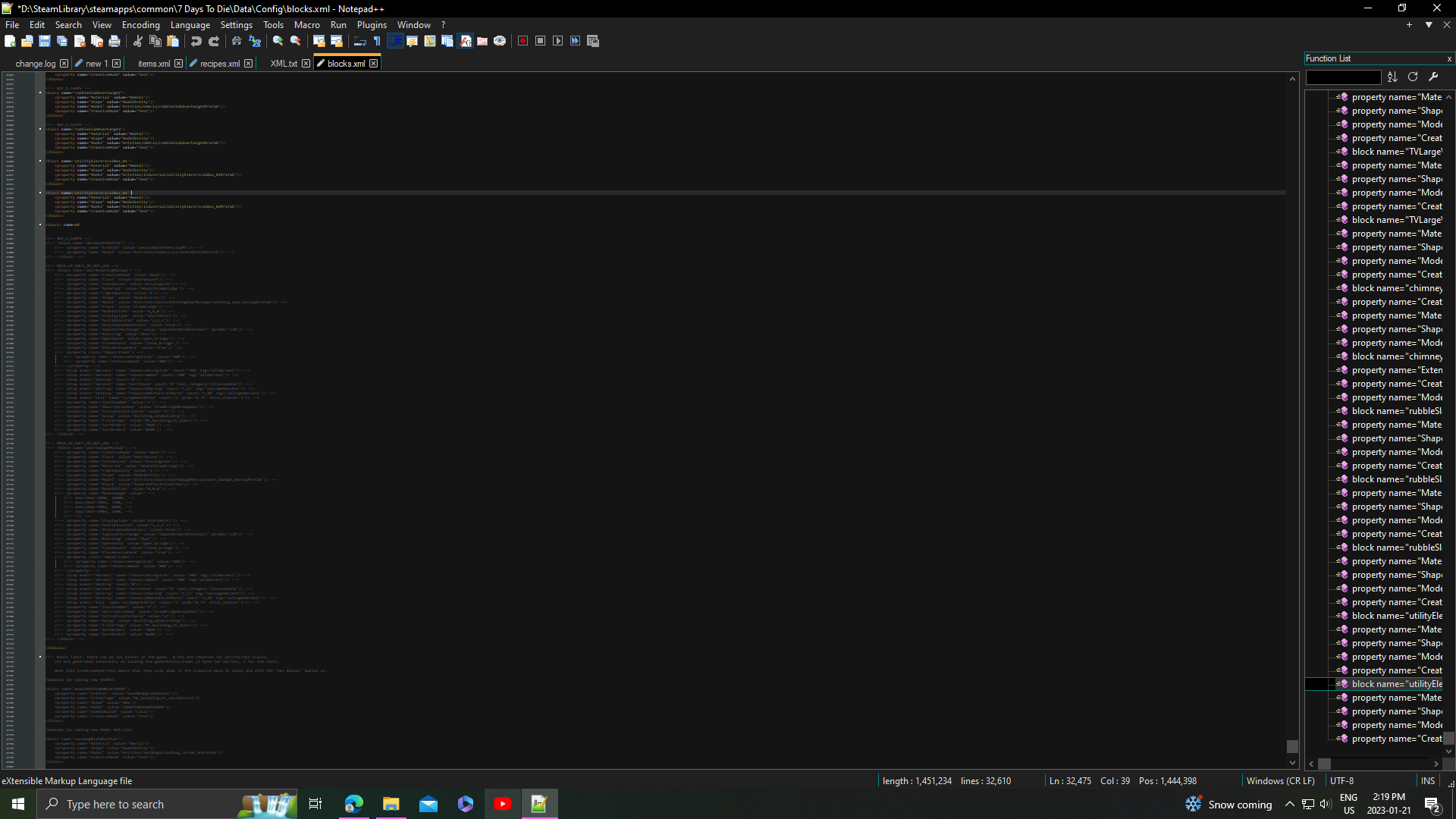Reload the Function List
This screenshot has height=819, width=1456.
point(1413,77)
